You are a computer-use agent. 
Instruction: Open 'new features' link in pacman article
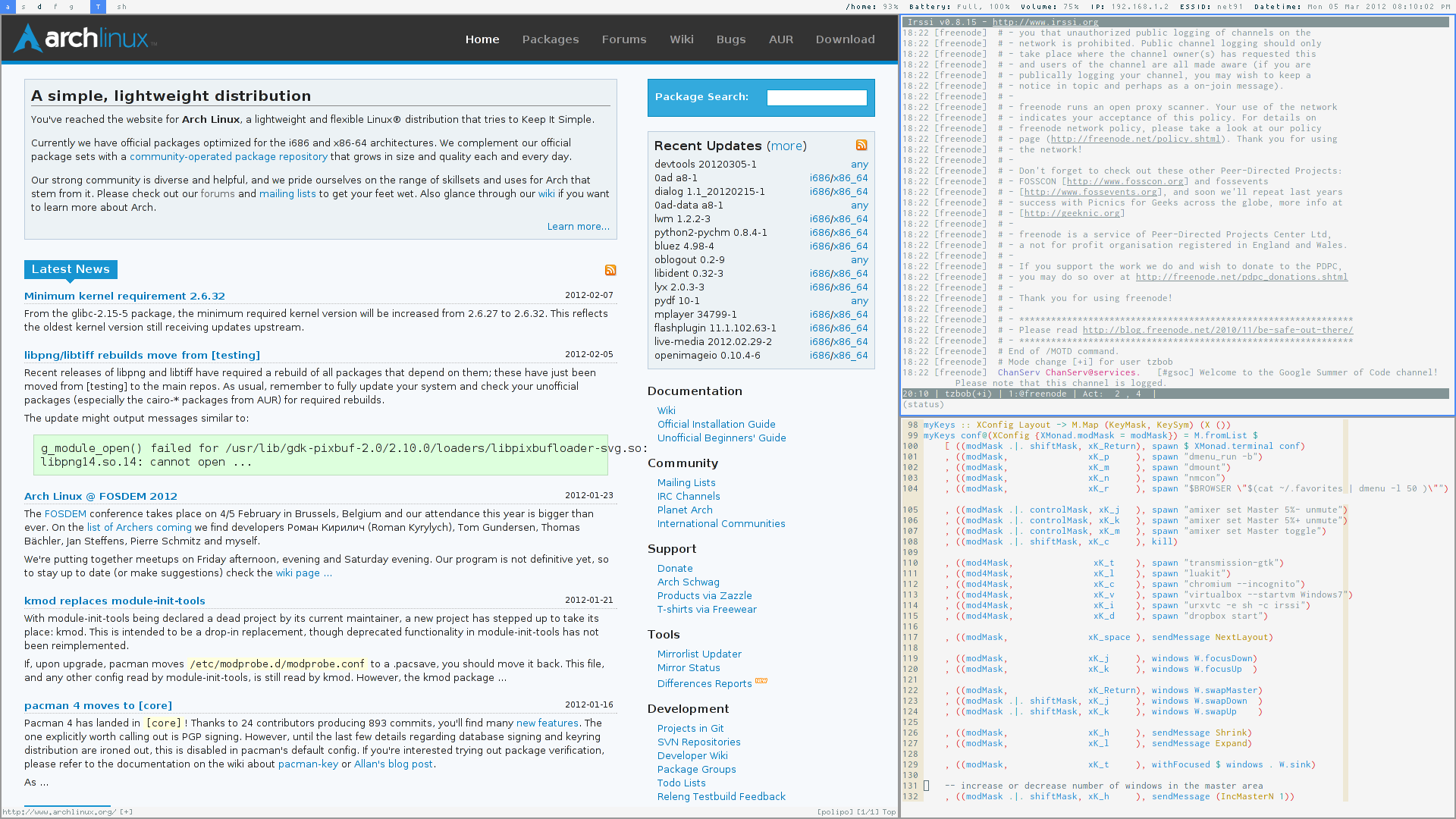coord(548,723)
